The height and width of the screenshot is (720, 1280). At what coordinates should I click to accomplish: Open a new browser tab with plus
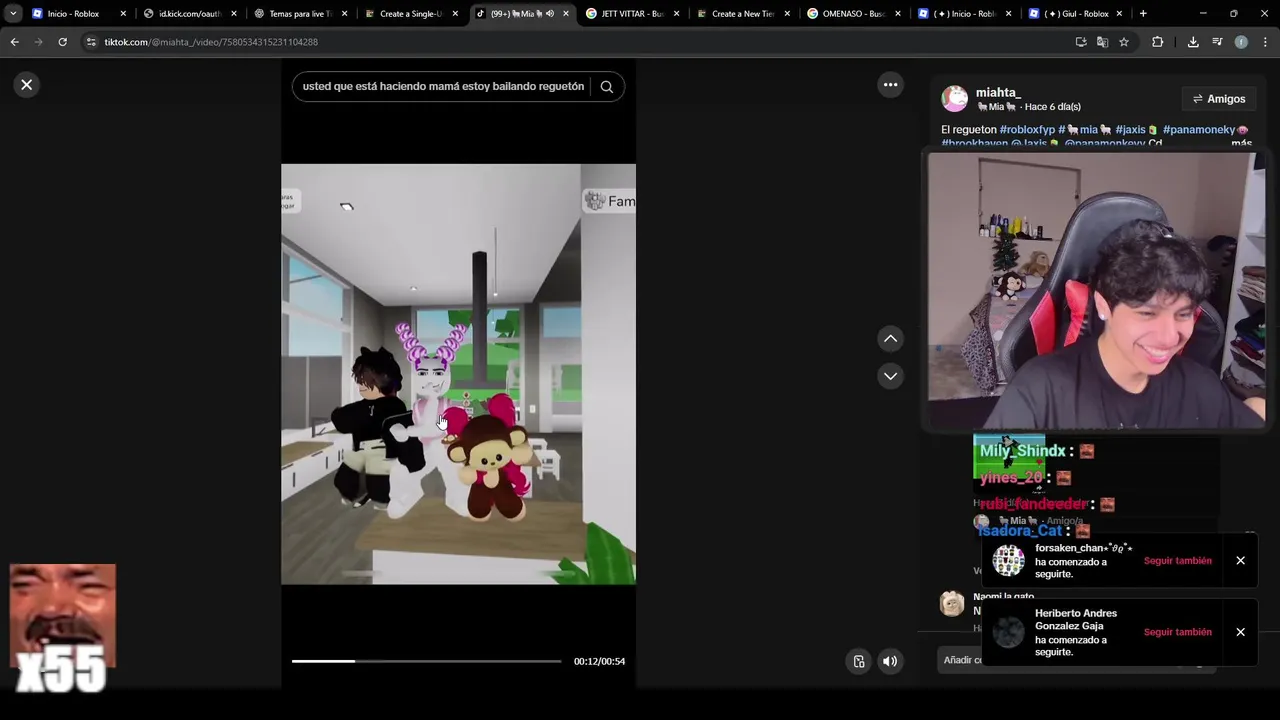tap(1143, 14)
